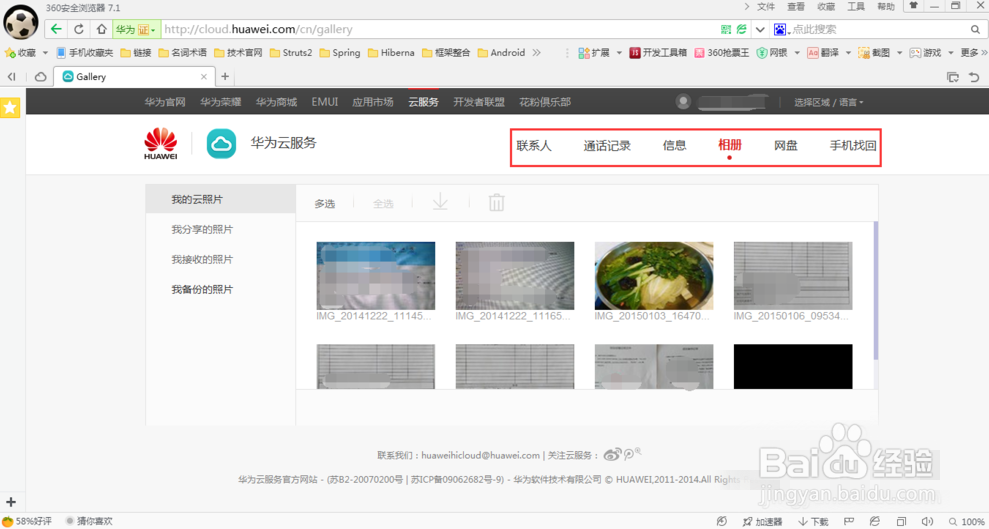
Task: Open the 名词术语 bookmark folder
Action: [183, 53]
